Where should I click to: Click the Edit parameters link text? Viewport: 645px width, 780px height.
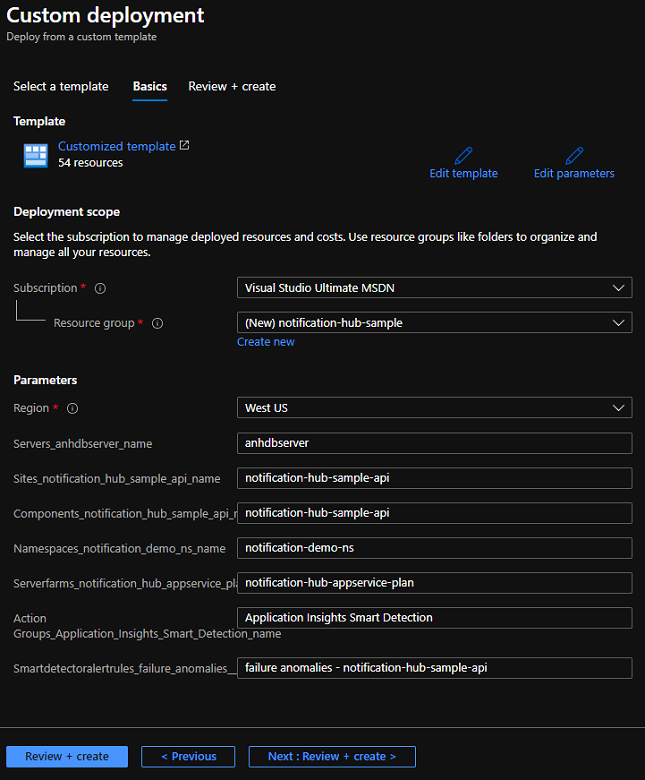tap(574, 174)
